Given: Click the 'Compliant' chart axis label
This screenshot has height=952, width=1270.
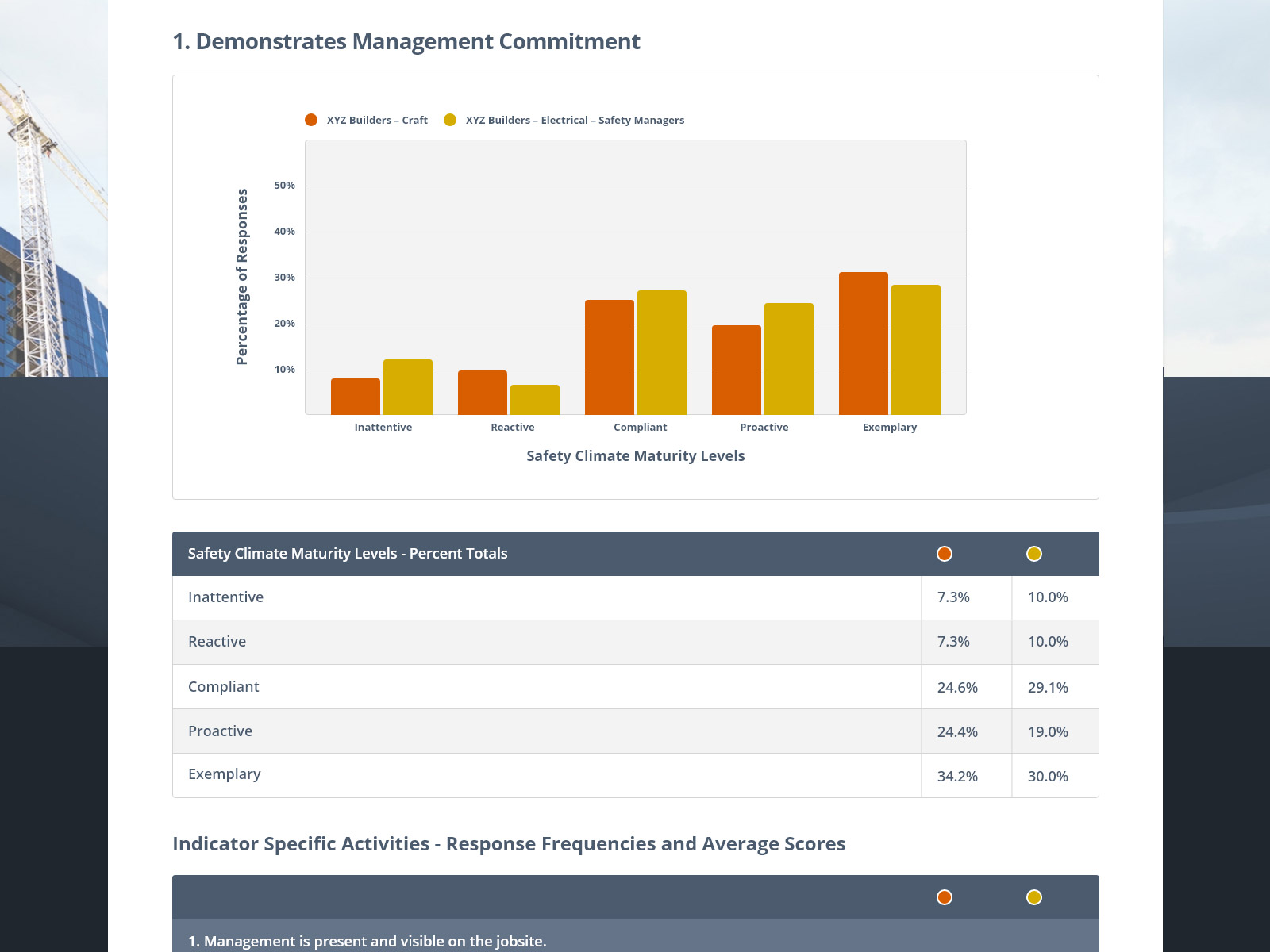Looking at the screenshot, I should pos(641,428).
